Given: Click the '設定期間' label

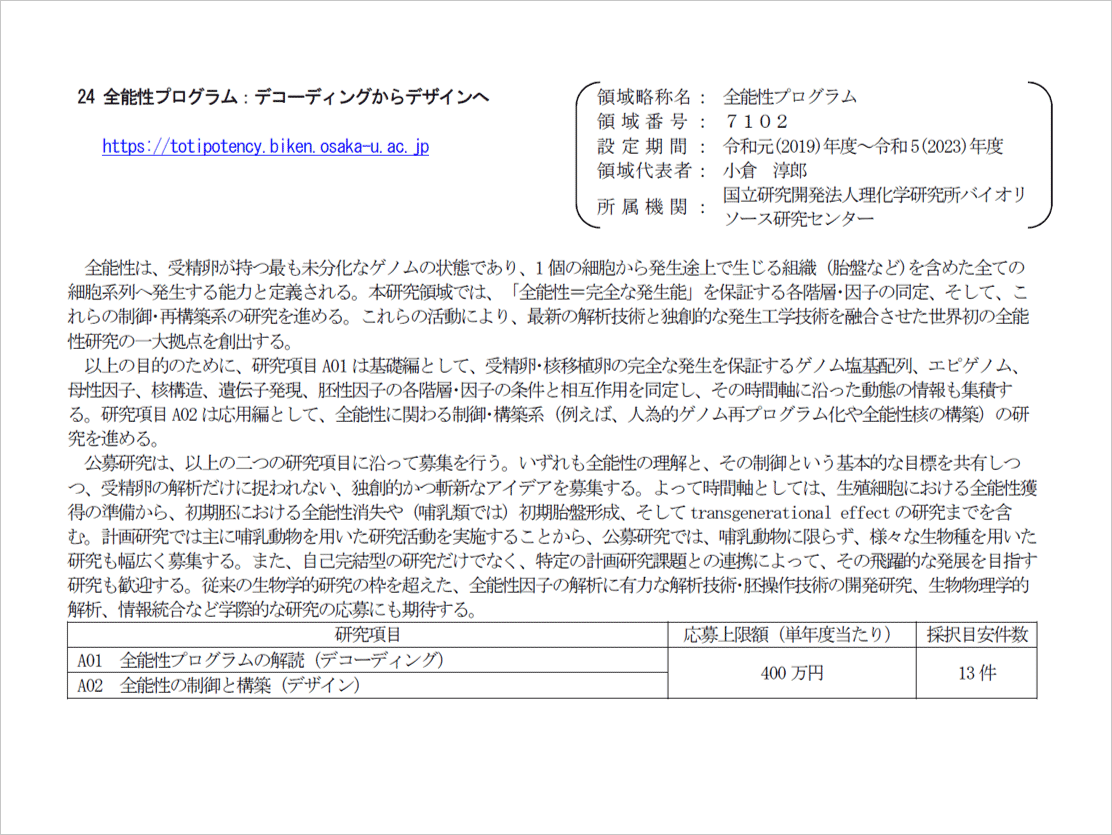Looking at the screenshot, I should (644, 145).
